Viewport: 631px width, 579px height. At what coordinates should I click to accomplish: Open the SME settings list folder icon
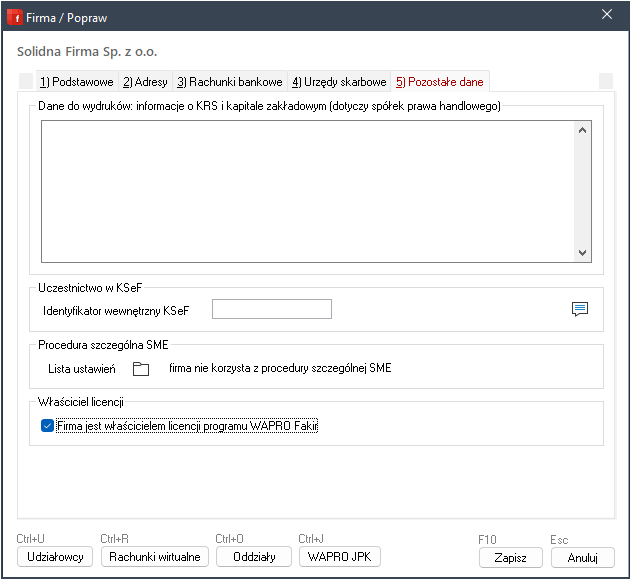click(141, 369)
